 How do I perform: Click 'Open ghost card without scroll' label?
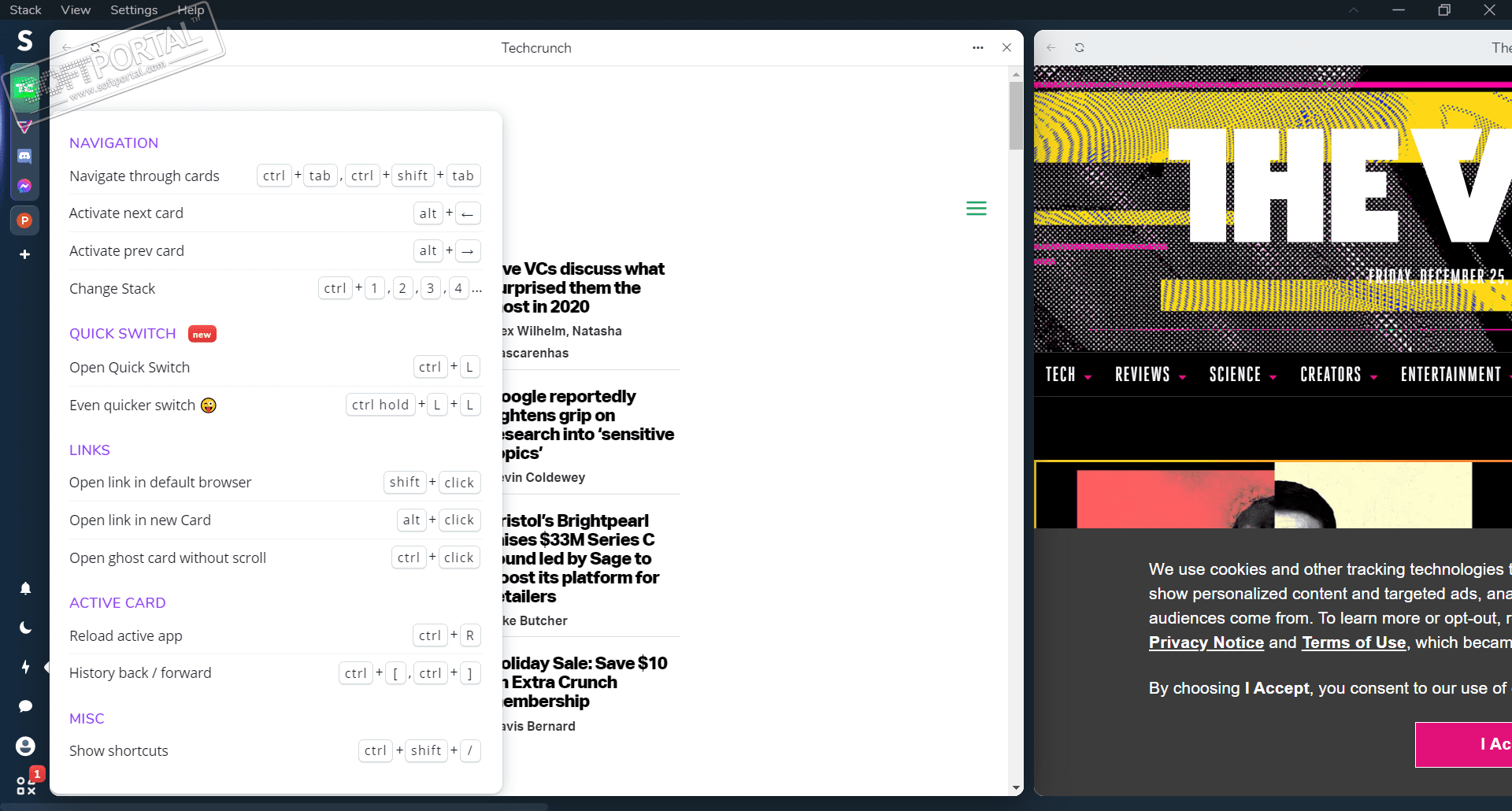[x=168, y=558]
